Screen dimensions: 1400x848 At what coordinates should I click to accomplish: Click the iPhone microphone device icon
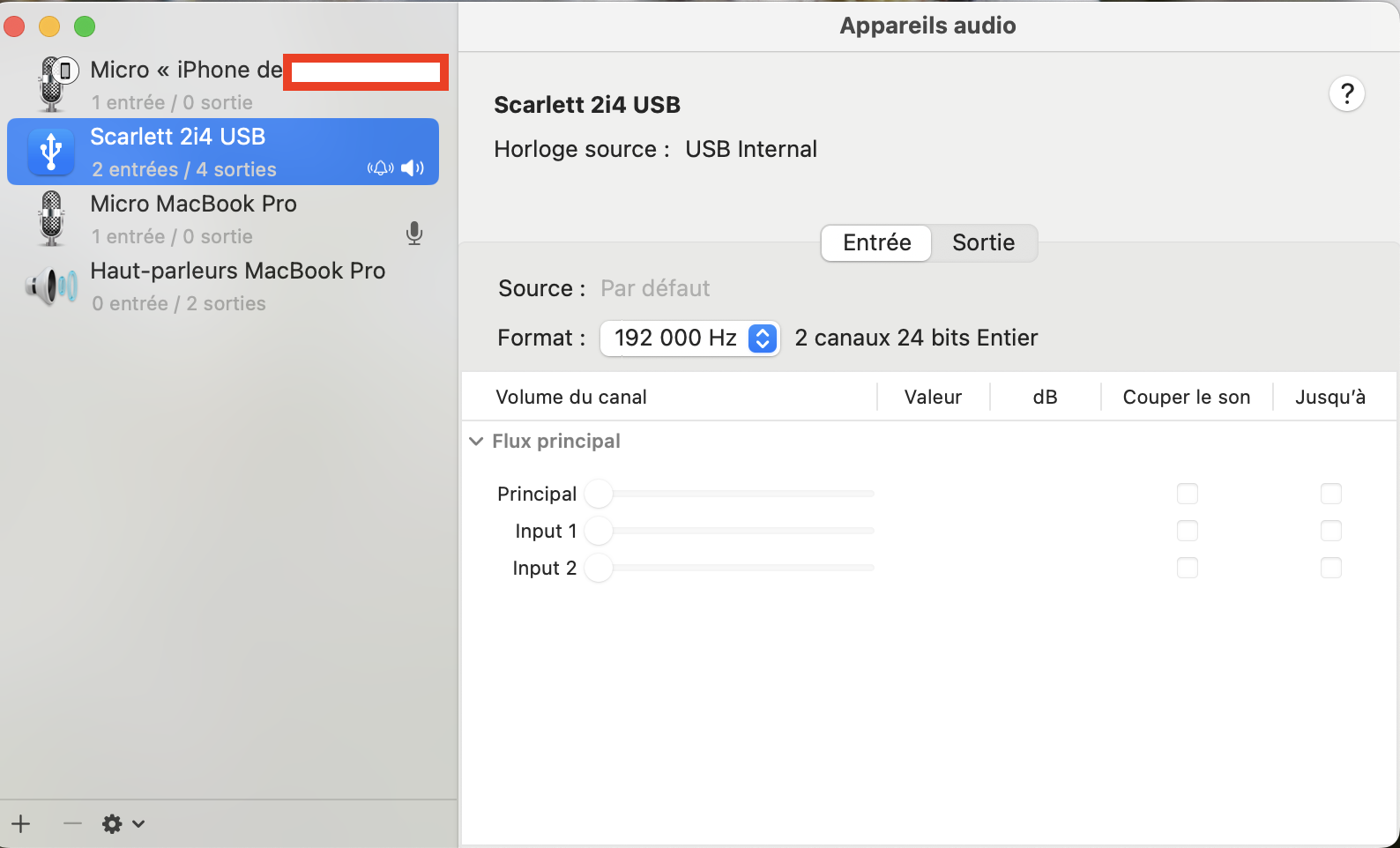click(53, 85)
